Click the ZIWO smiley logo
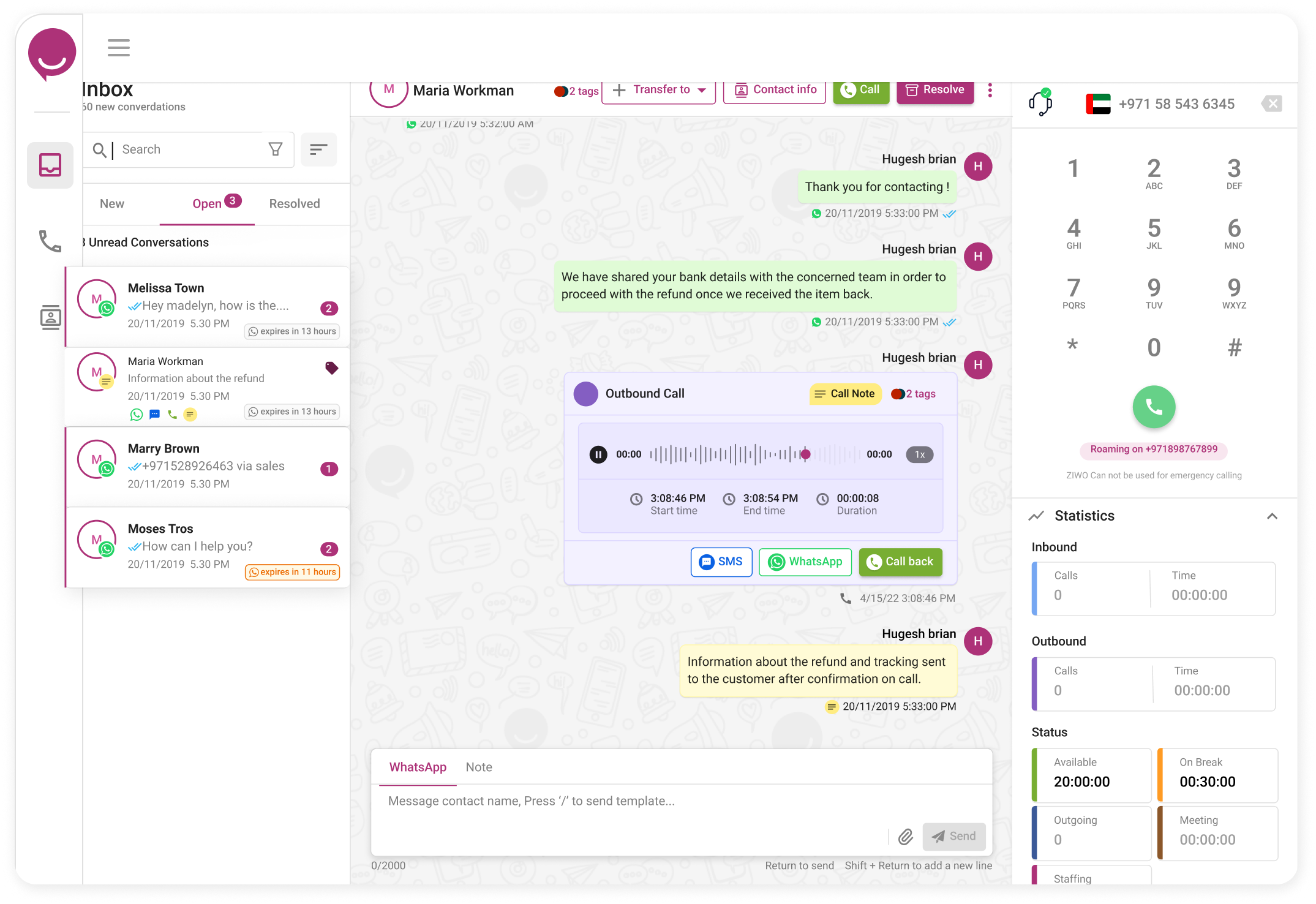 pos(51,54)
